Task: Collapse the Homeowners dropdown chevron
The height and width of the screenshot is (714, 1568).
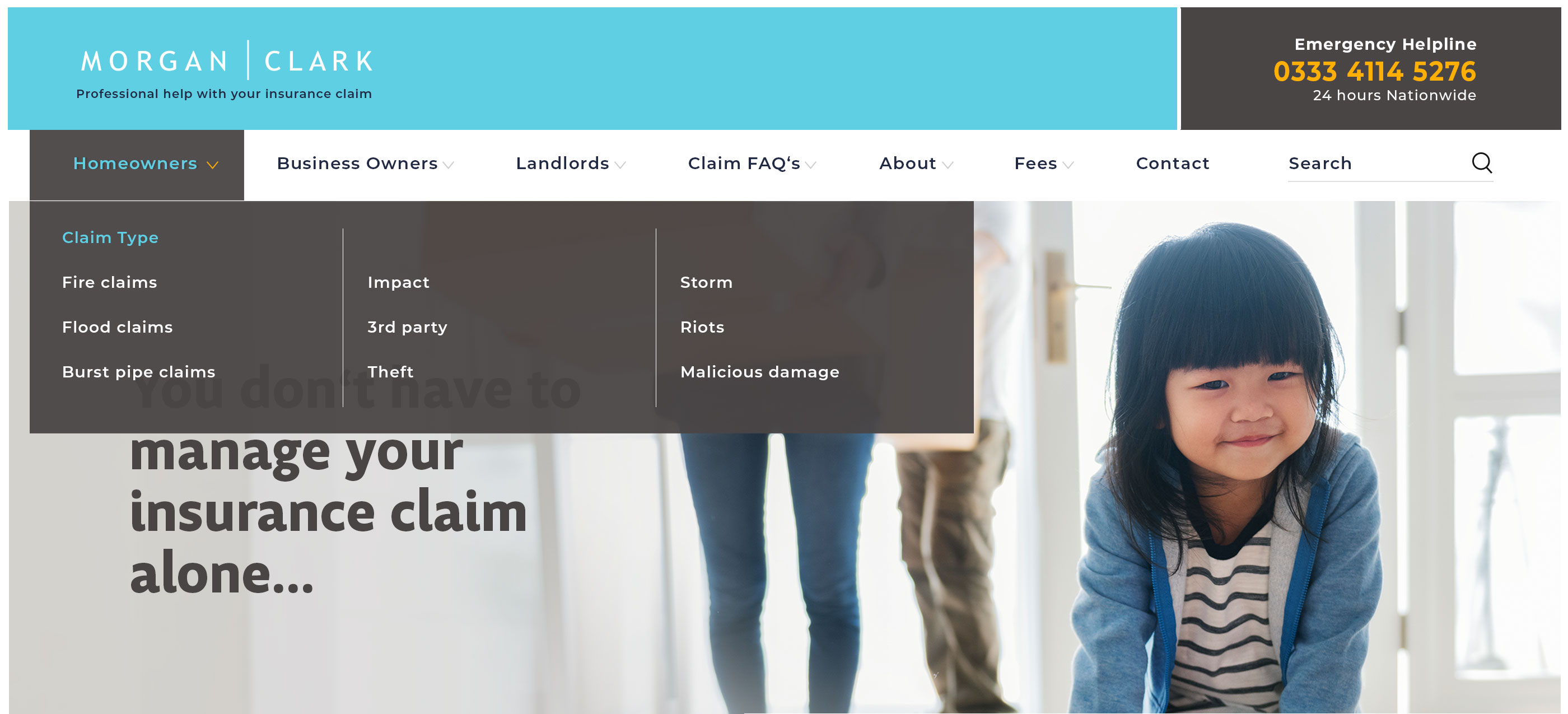Action: 212,165
